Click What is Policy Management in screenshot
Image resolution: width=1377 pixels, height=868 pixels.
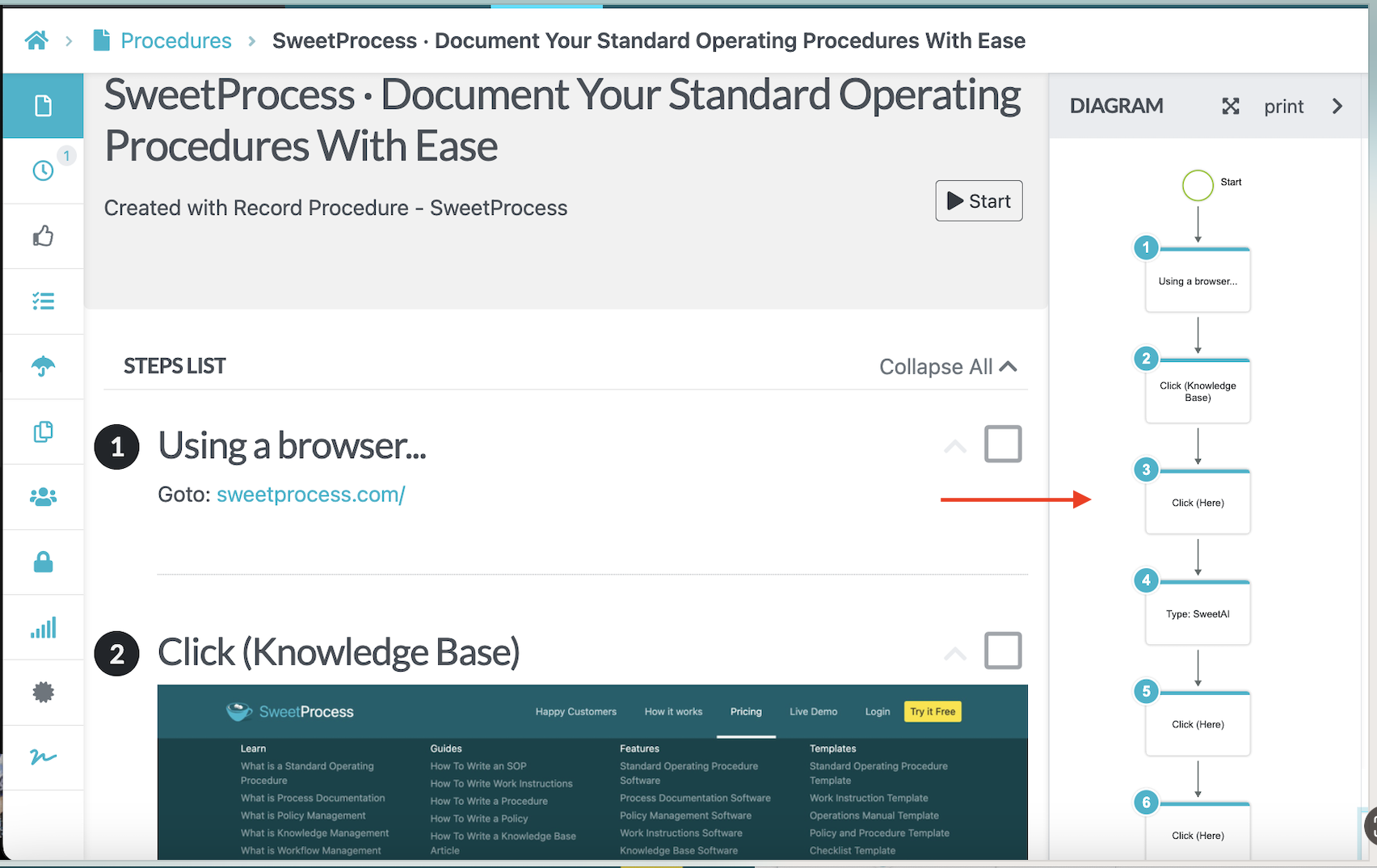[303, 815]
